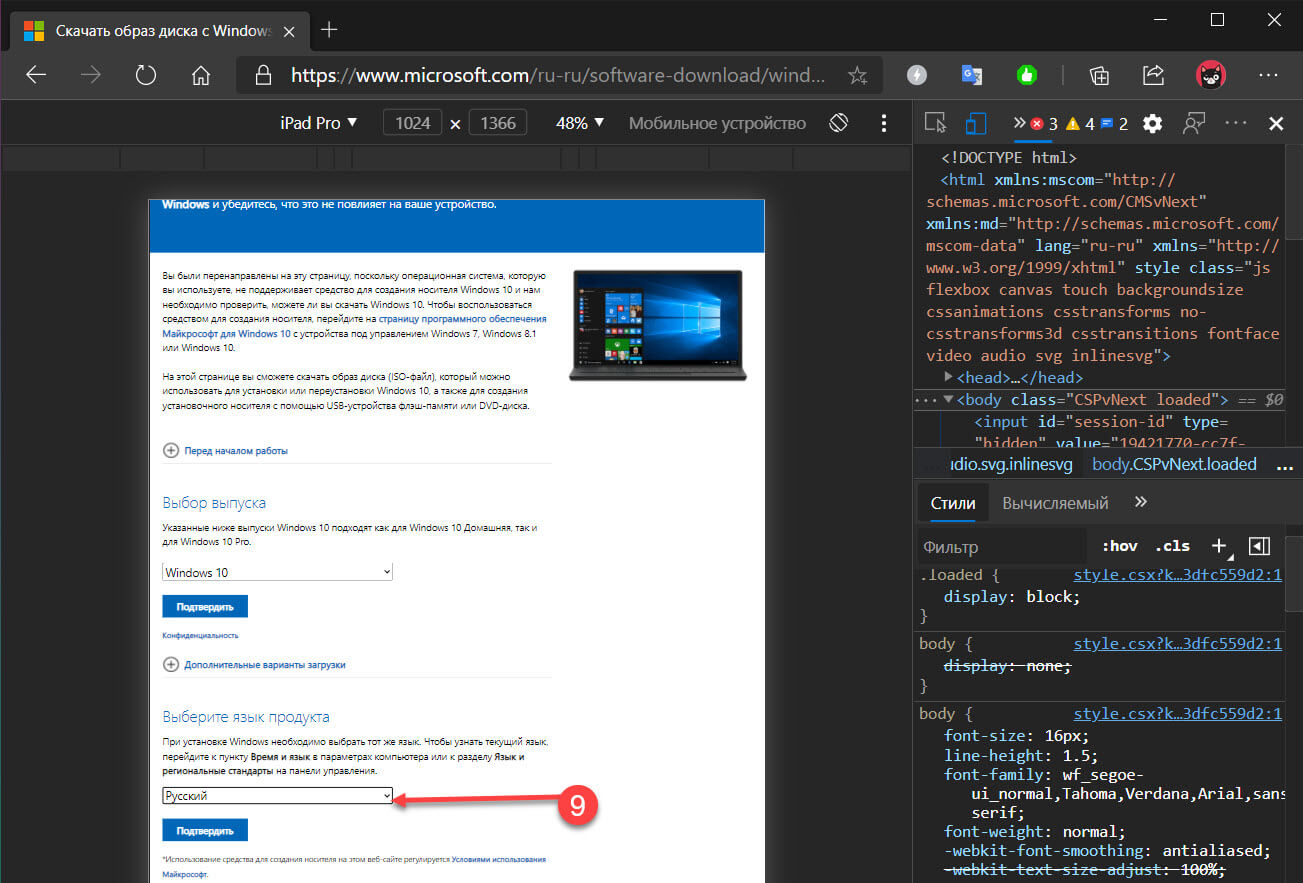Select the DOCTYPE html line
The image size is (1303, 883).
click(1009, 158)
